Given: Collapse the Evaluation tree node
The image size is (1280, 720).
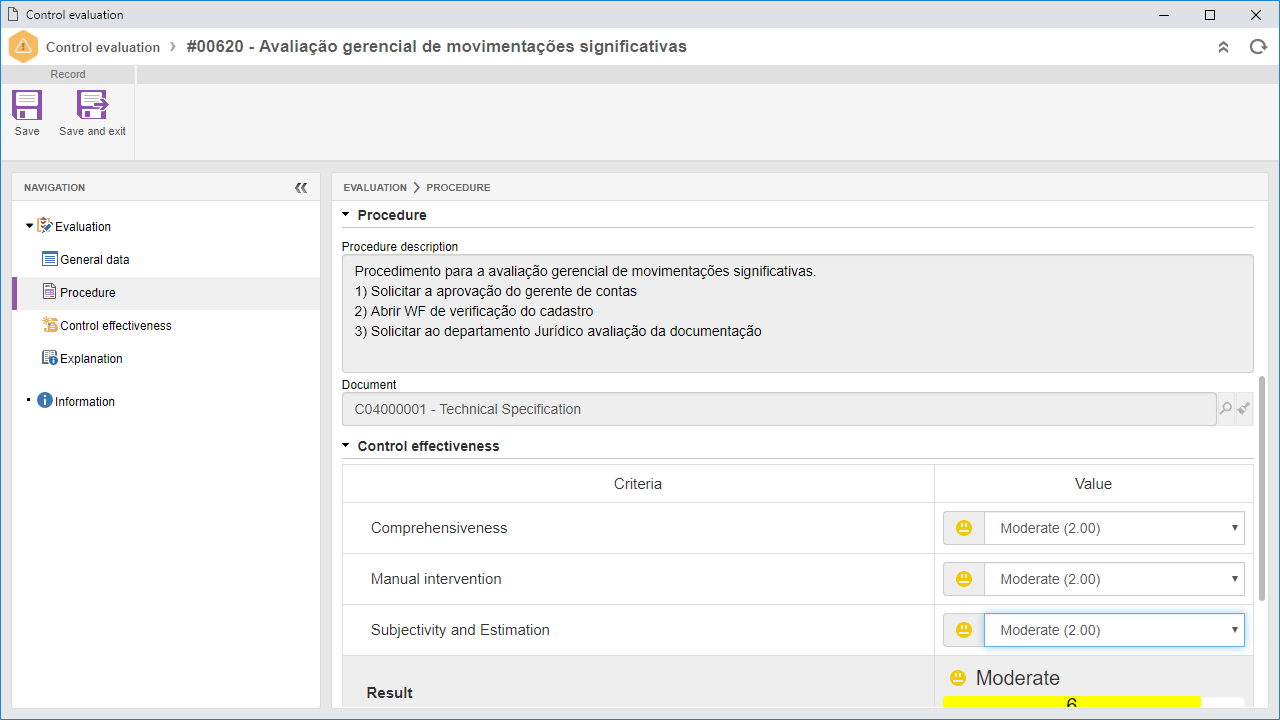Looking at the screenshot, I should 29,226.
